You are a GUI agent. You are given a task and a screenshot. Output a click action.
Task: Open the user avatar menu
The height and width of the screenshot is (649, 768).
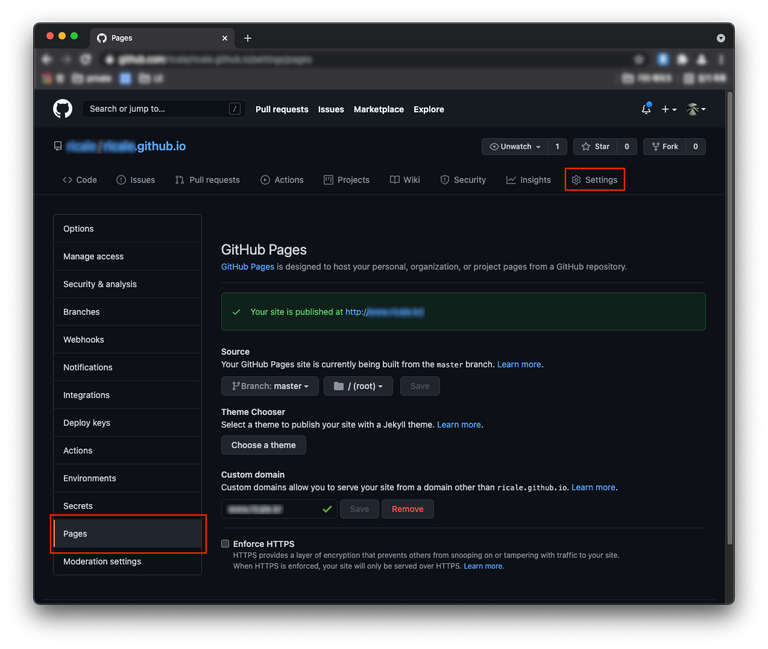tap(696, 109)
